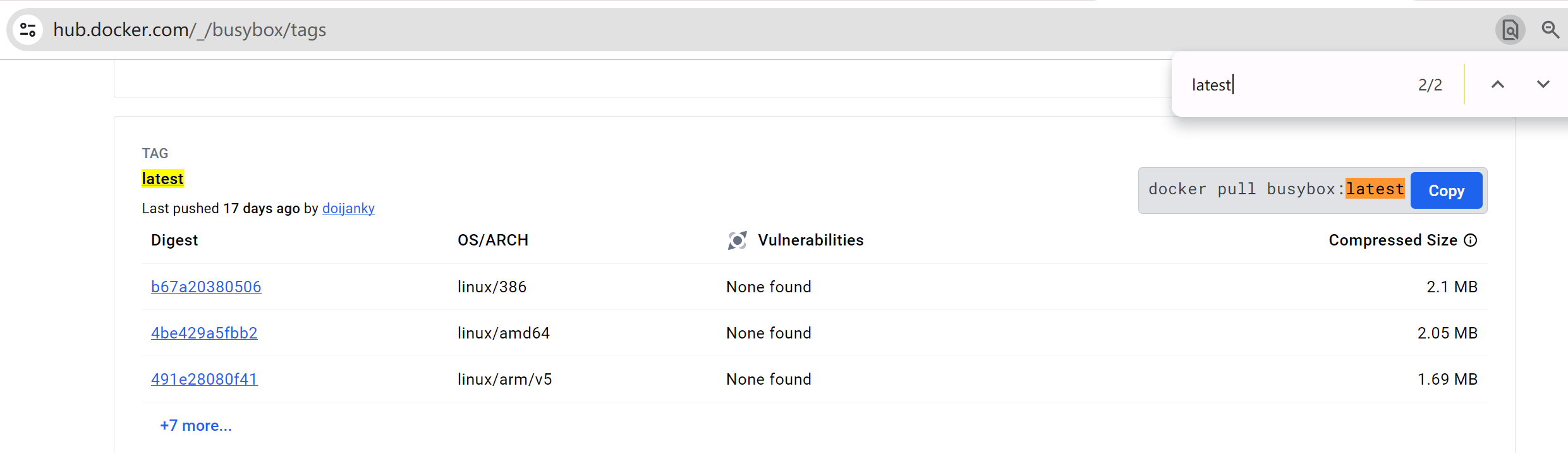Viewport: 1568px width, 453px height.
Task: Click the Compressed Size info icon
Action: (1471, 240)
